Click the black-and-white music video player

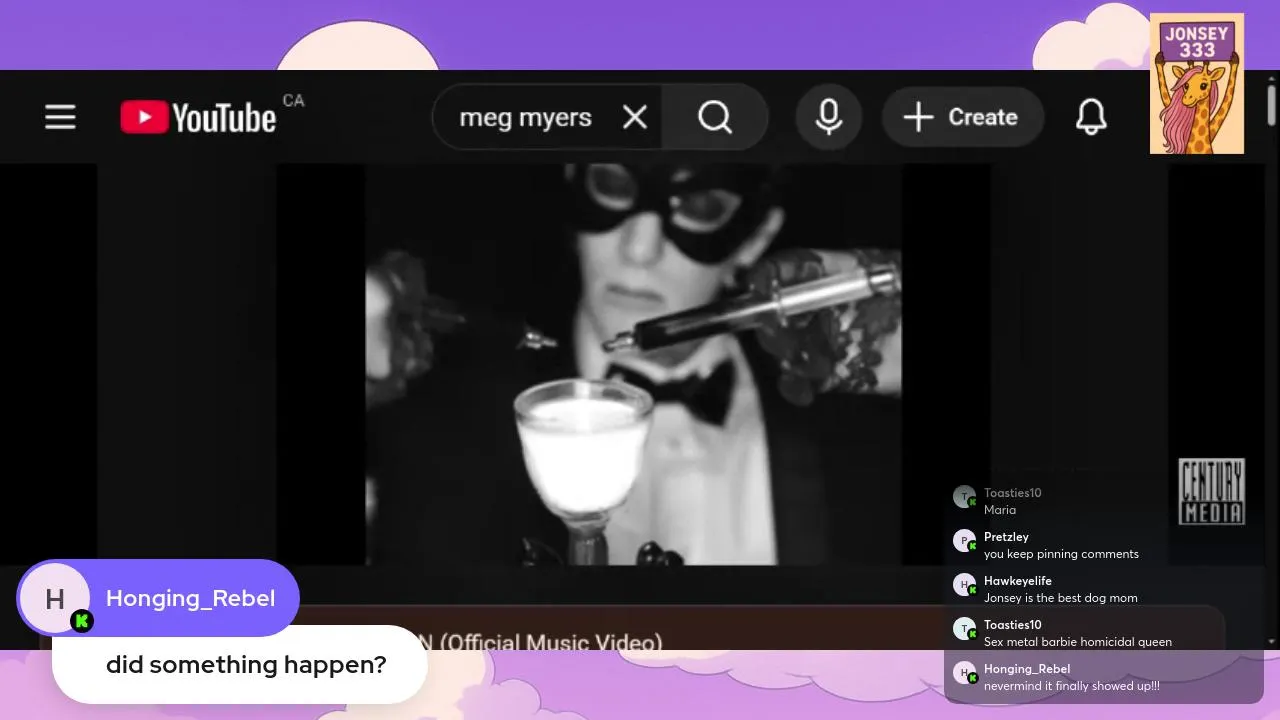[633, 365]
